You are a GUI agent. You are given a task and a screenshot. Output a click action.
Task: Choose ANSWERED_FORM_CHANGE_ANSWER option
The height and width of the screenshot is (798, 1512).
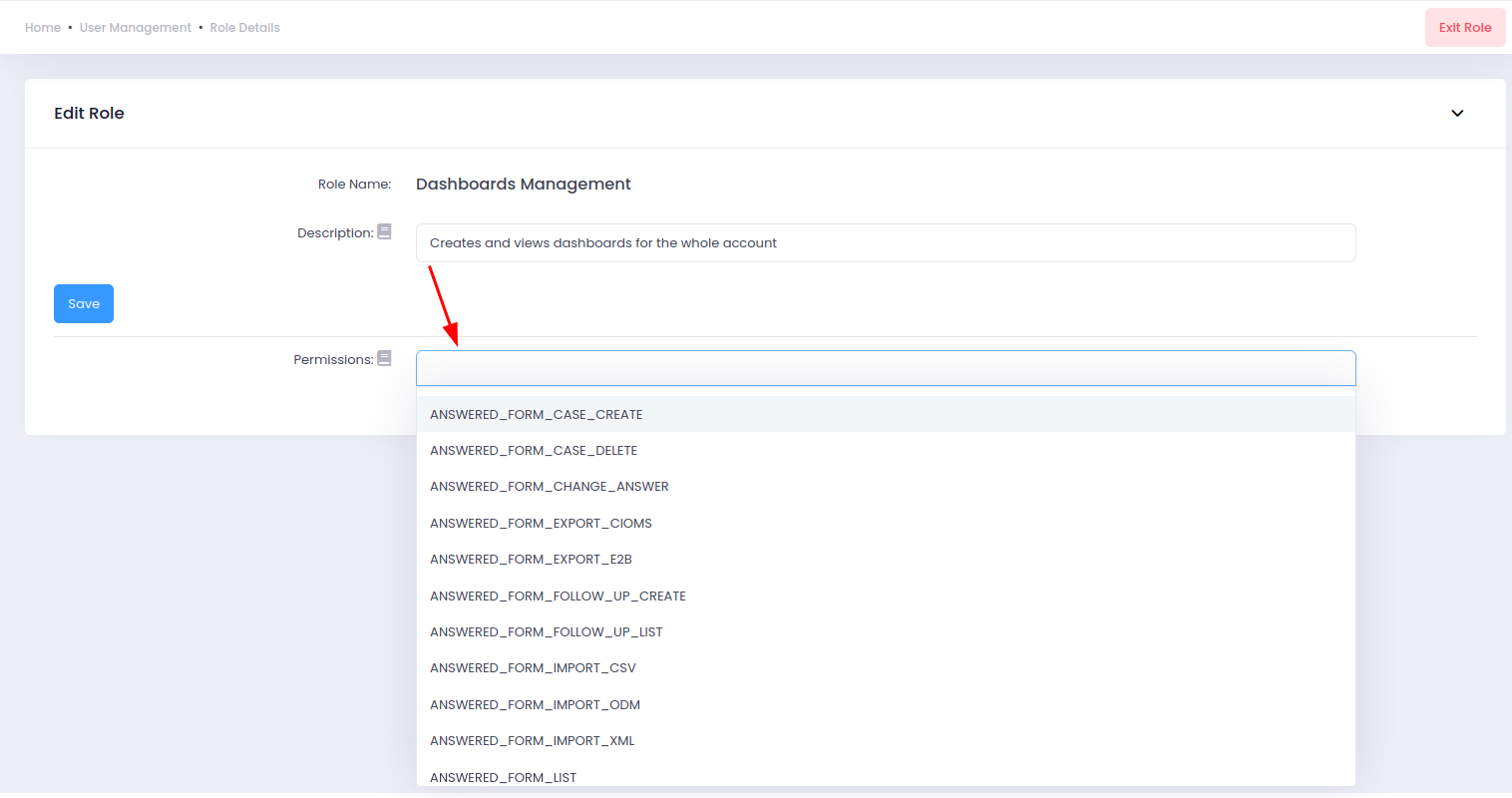tap(886, 487)
